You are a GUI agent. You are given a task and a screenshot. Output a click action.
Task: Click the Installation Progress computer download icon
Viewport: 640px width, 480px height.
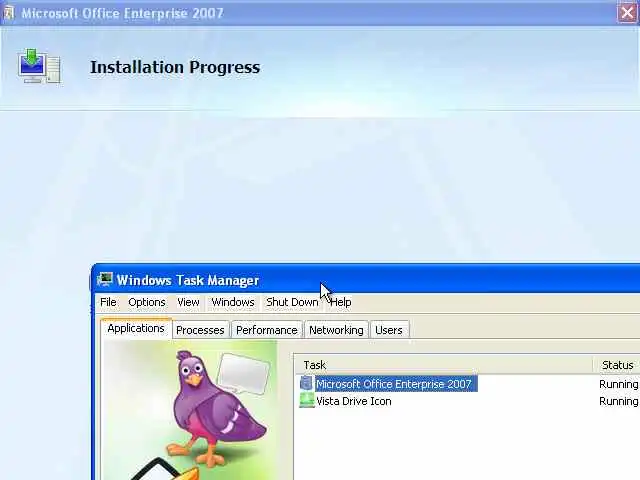(39, 66)
